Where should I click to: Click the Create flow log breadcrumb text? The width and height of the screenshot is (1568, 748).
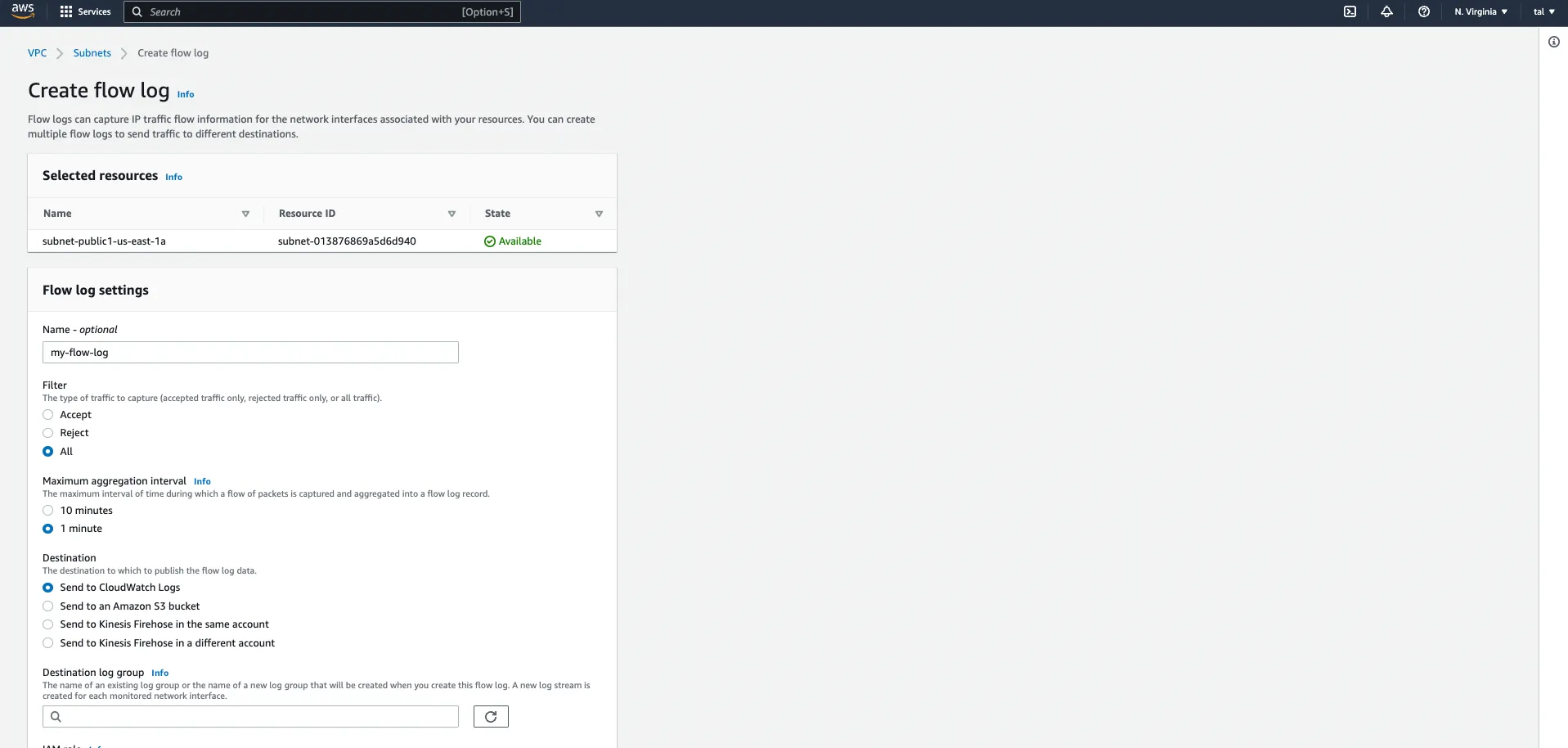coord(173,53)
